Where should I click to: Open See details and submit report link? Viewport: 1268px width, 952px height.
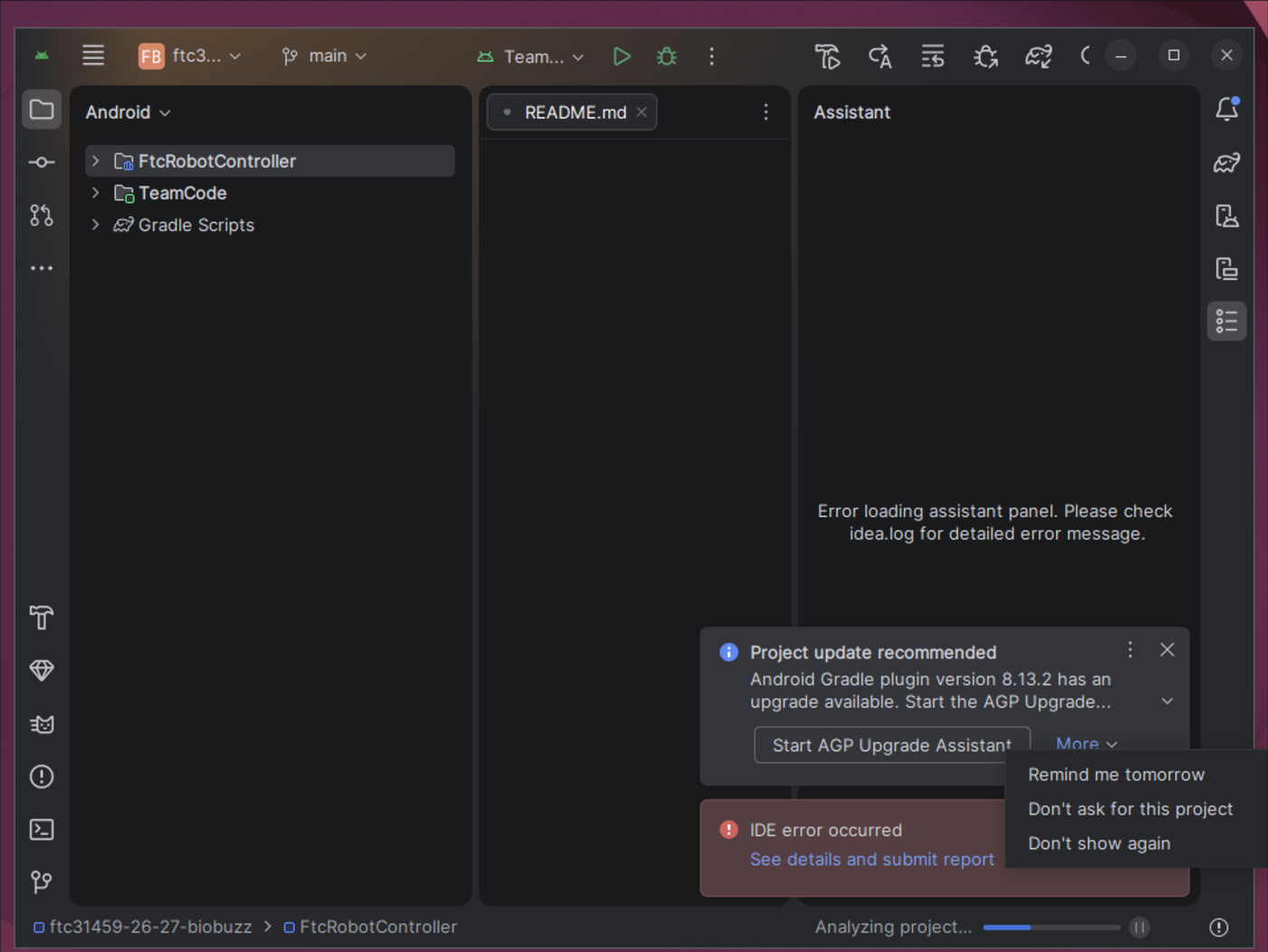pyautogui.click(x=872, y=859)
